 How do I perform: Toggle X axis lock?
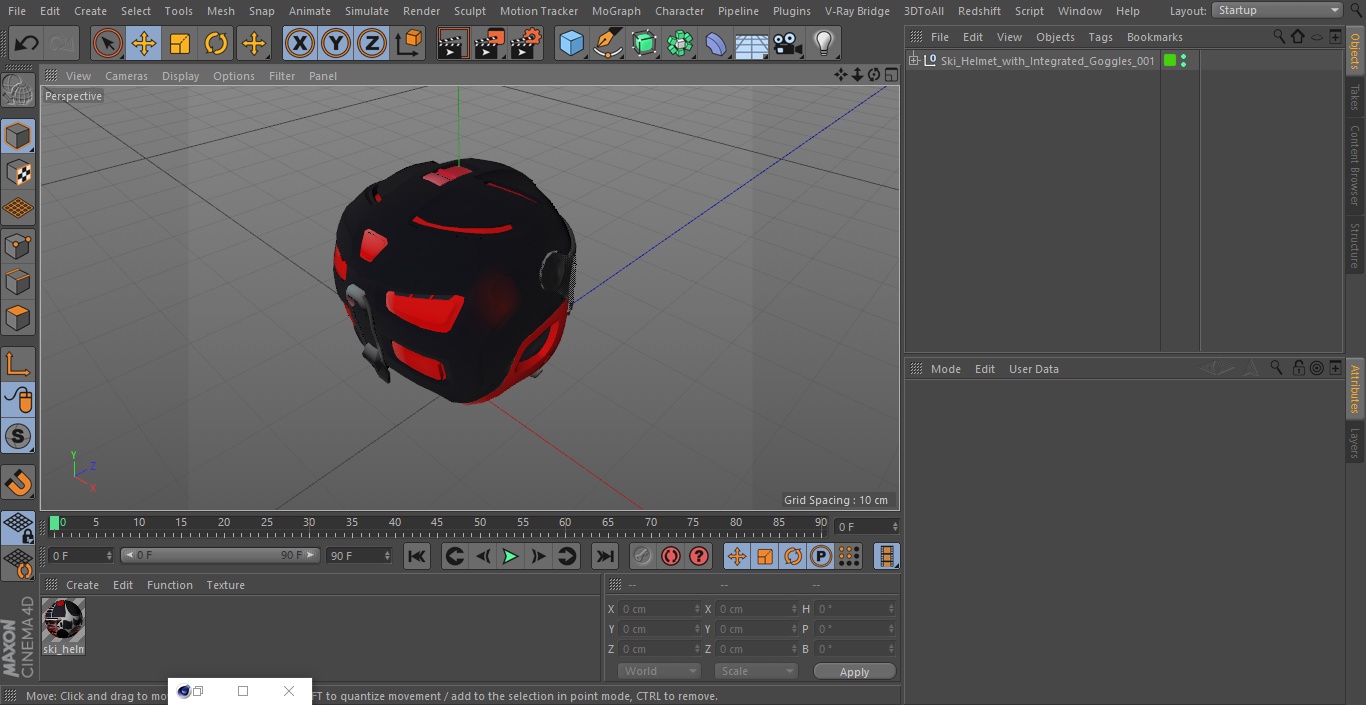300,44
